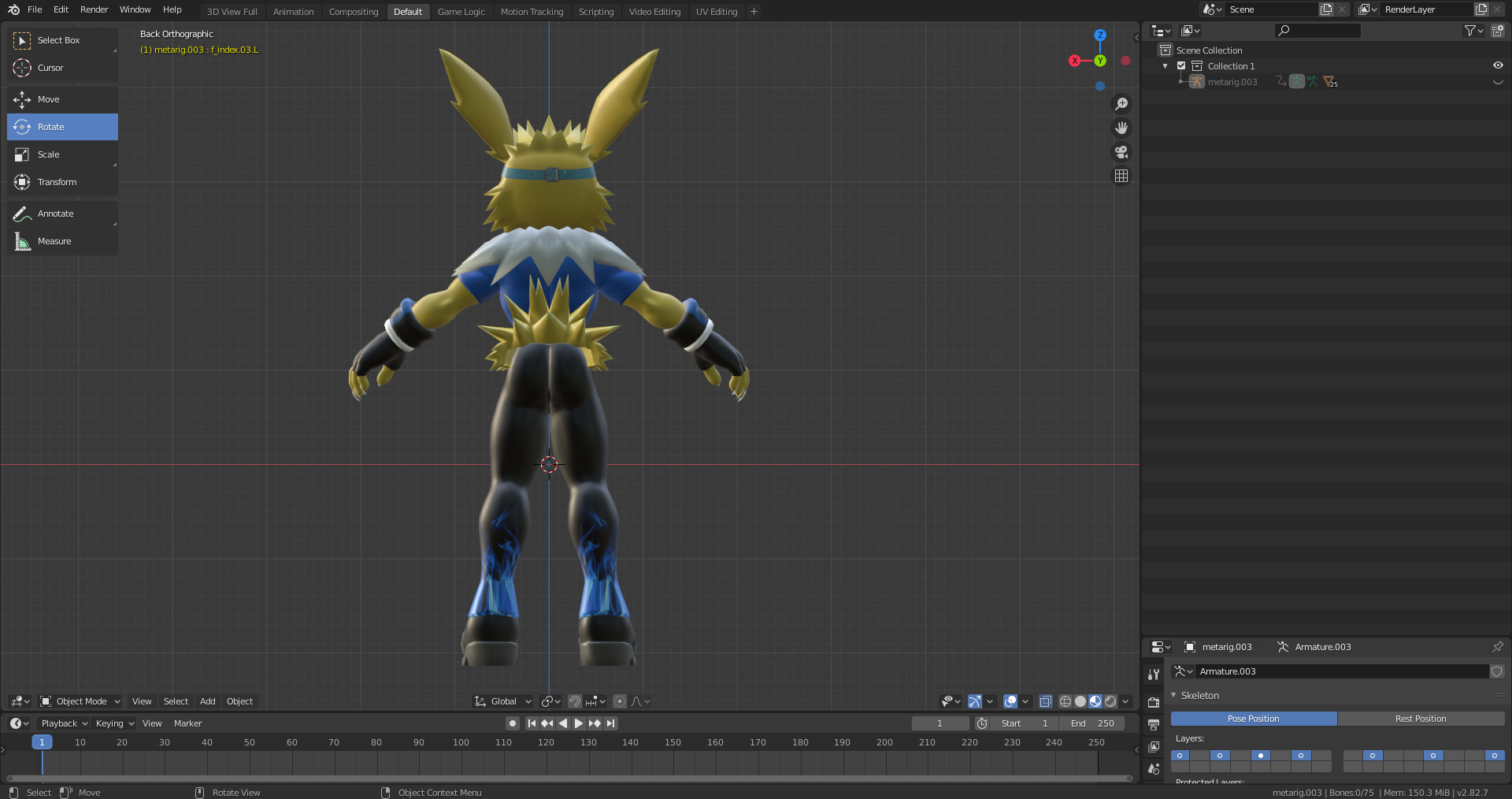The width and height of the screenshot is (1512, 799).
Task: Open shading options dropdown arrow
Action: point(1126,701)
